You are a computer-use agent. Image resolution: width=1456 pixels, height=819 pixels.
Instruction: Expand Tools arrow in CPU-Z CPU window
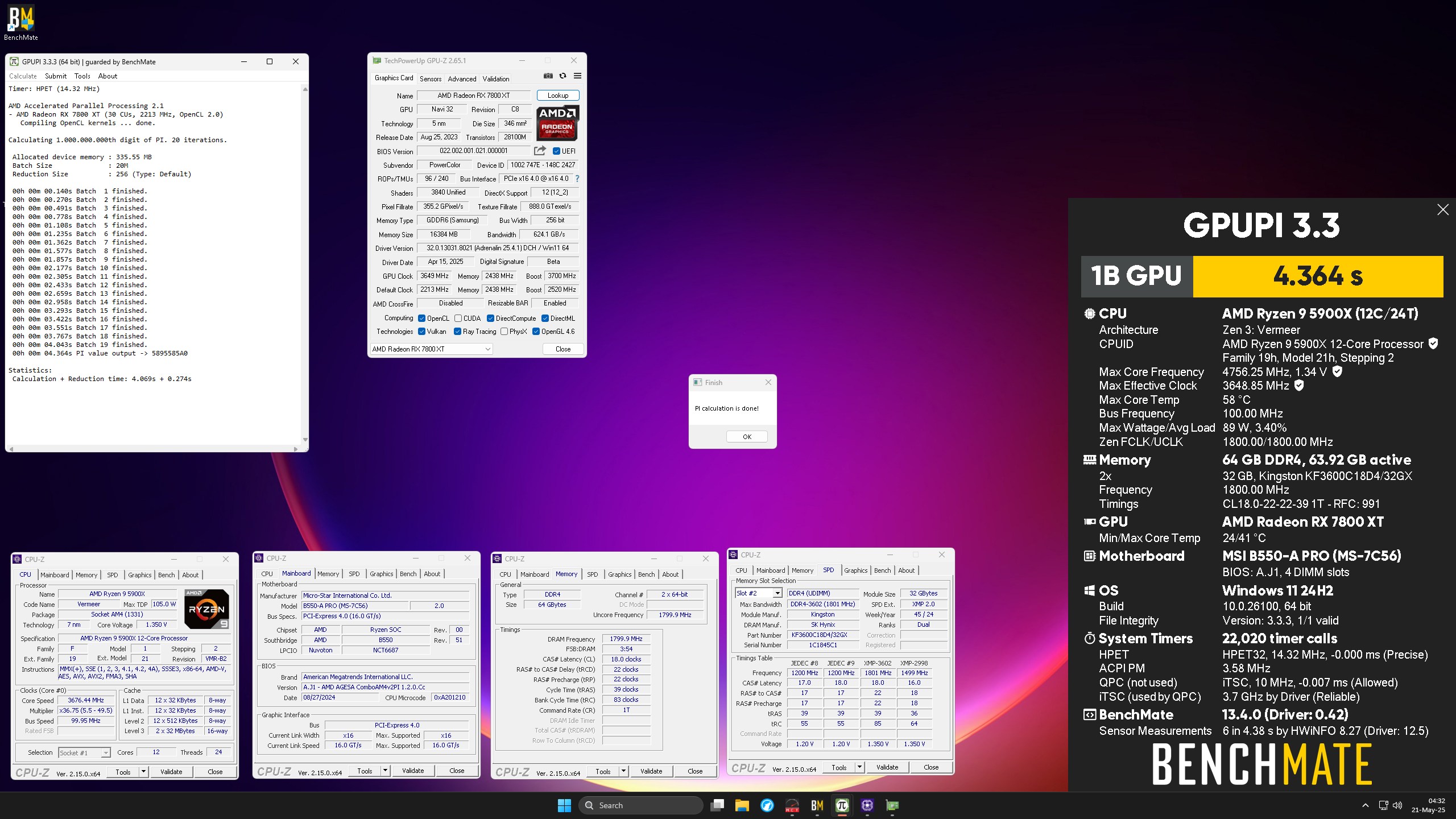point(143,772)
